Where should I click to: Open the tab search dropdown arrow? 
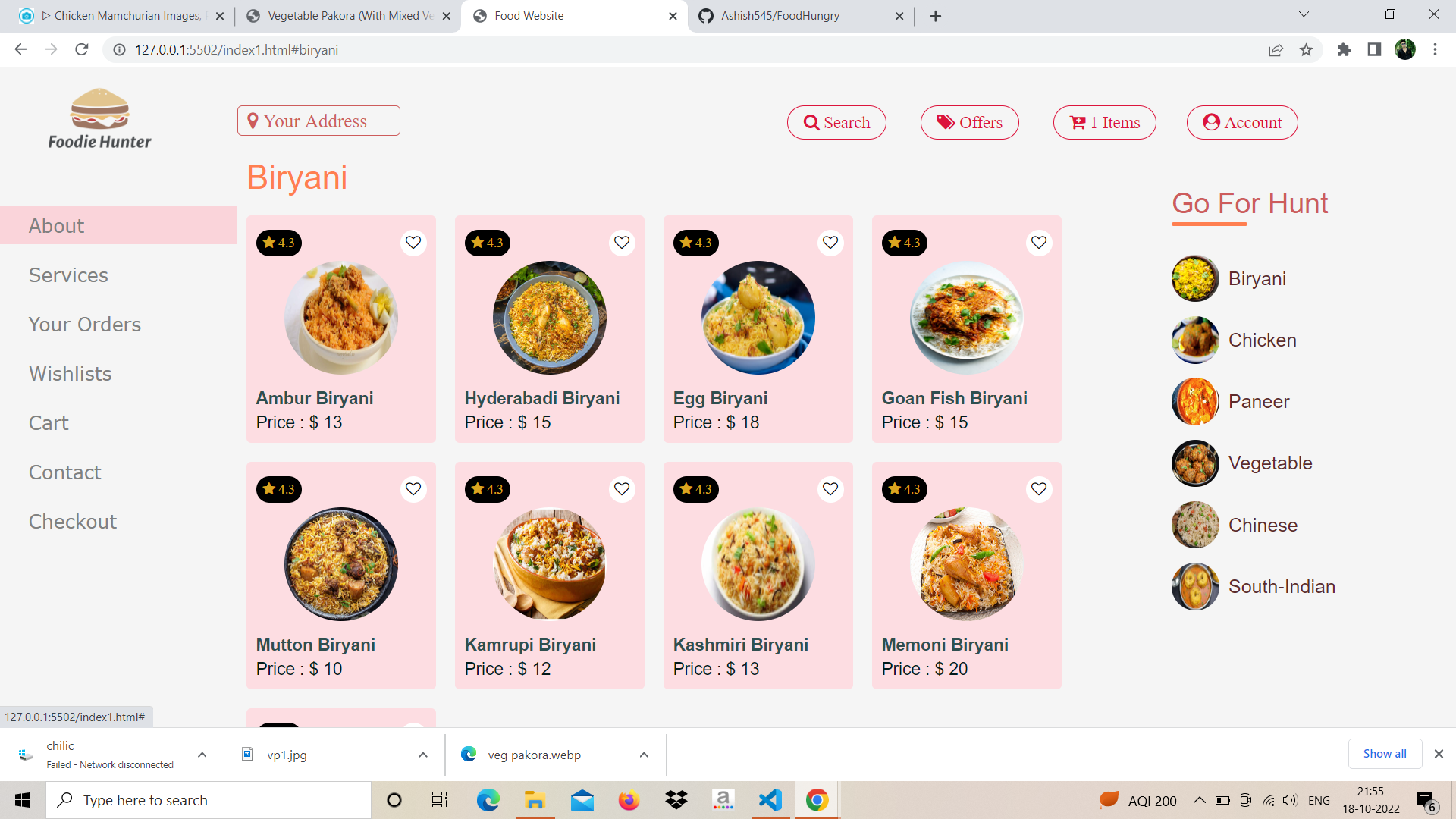1304,14
